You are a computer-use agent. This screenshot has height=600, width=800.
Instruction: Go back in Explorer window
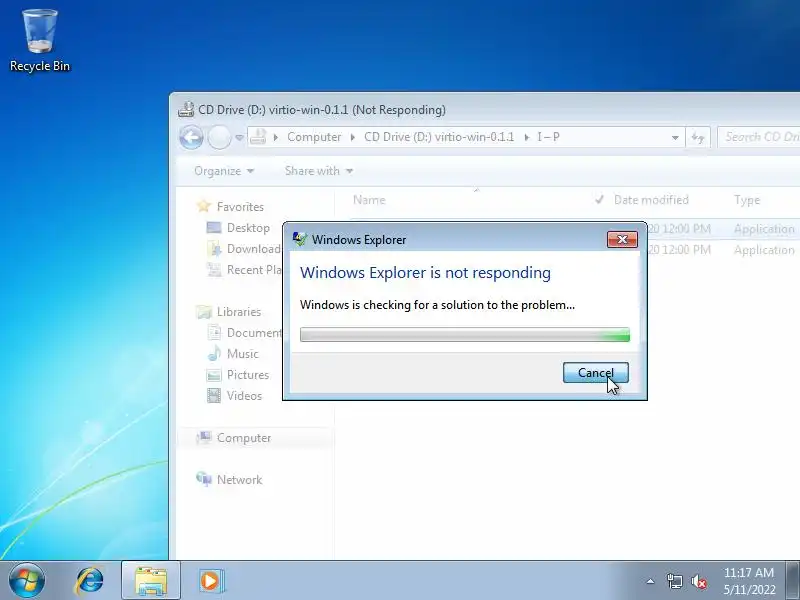click(192, 137)
